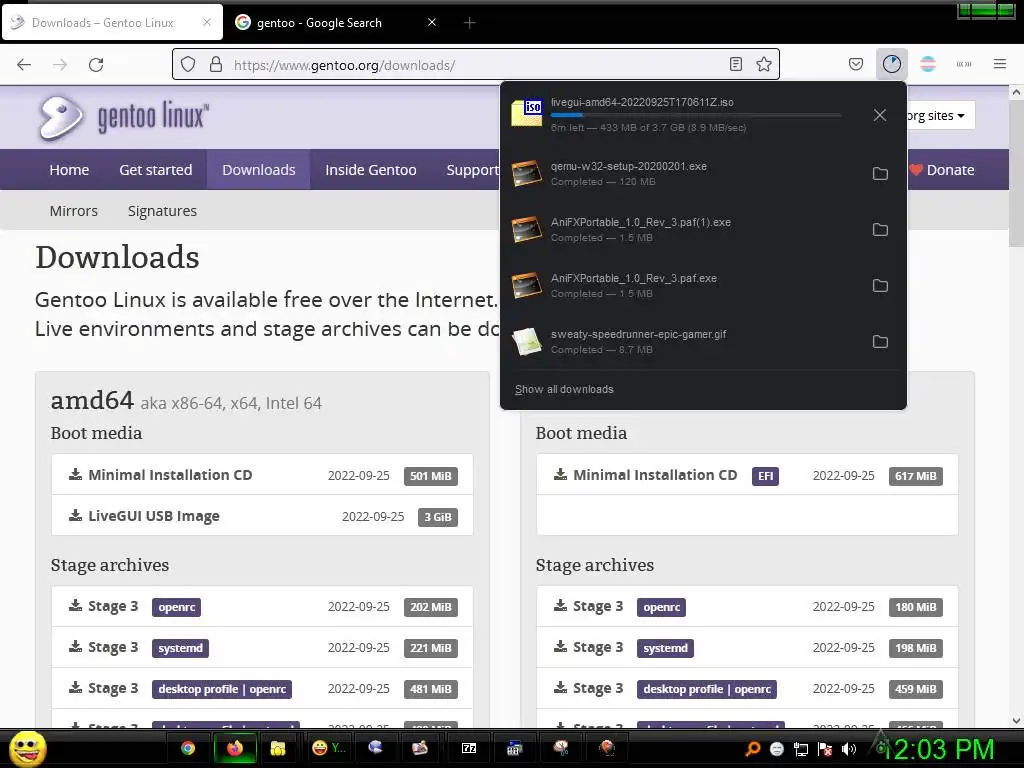Open the 7z taskbar icon
The width and height of the screenshot is (1024, 768).
coord(469,748)
